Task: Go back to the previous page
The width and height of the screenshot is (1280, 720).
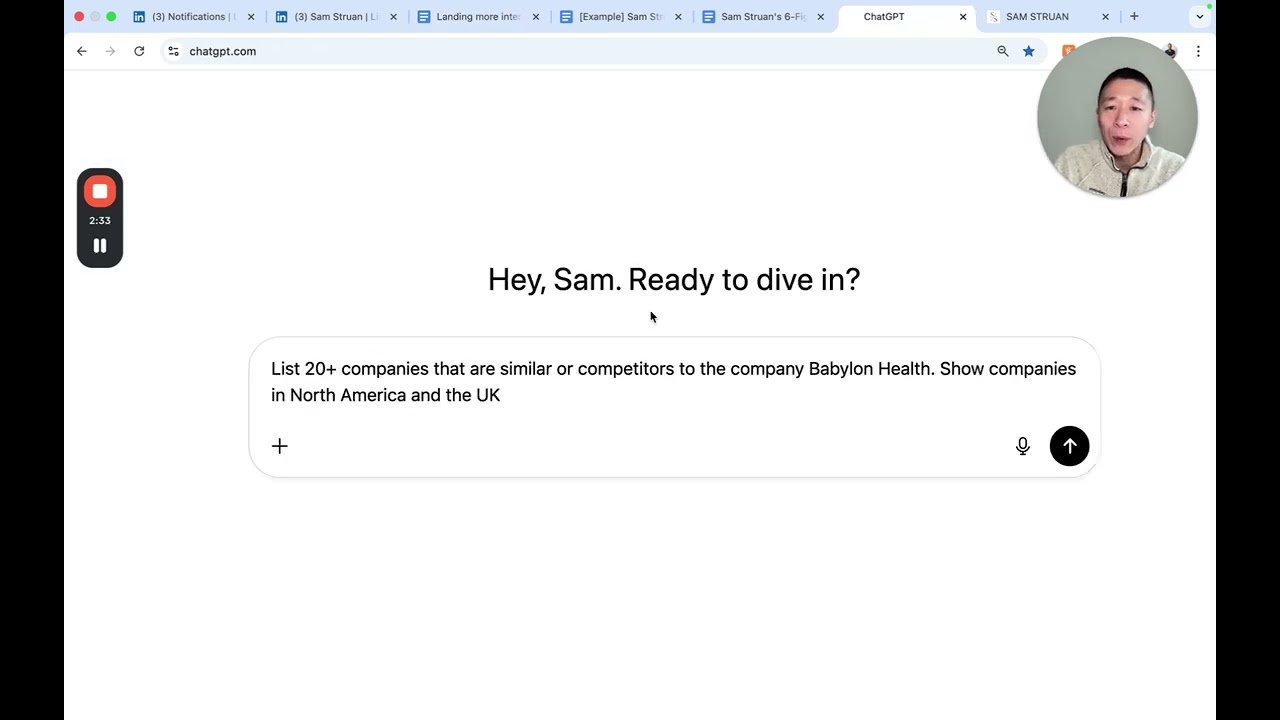Action: click(82, 51)
